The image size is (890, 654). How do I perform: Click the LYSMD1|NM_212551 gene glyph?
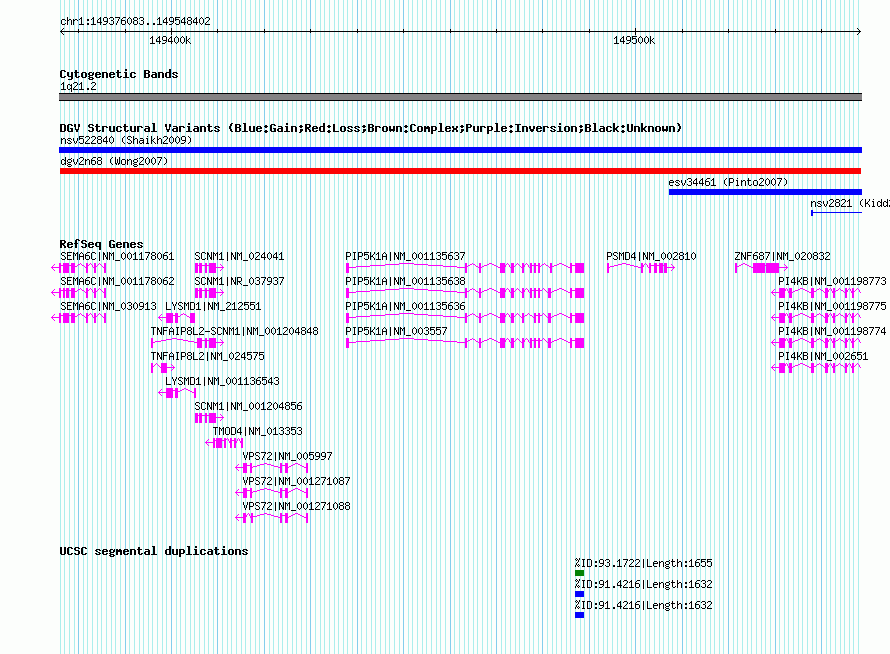pos(177,318)
